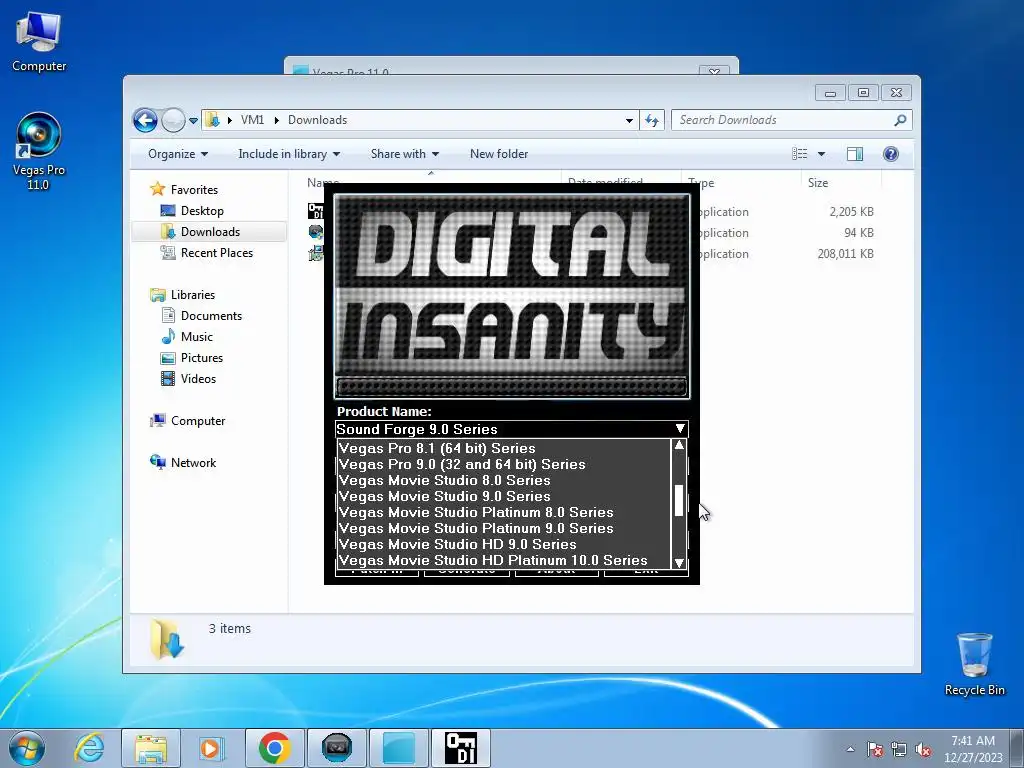Open Documents library
The width and height of the screenshot is (1024, 768).
[x=211, y=315]
